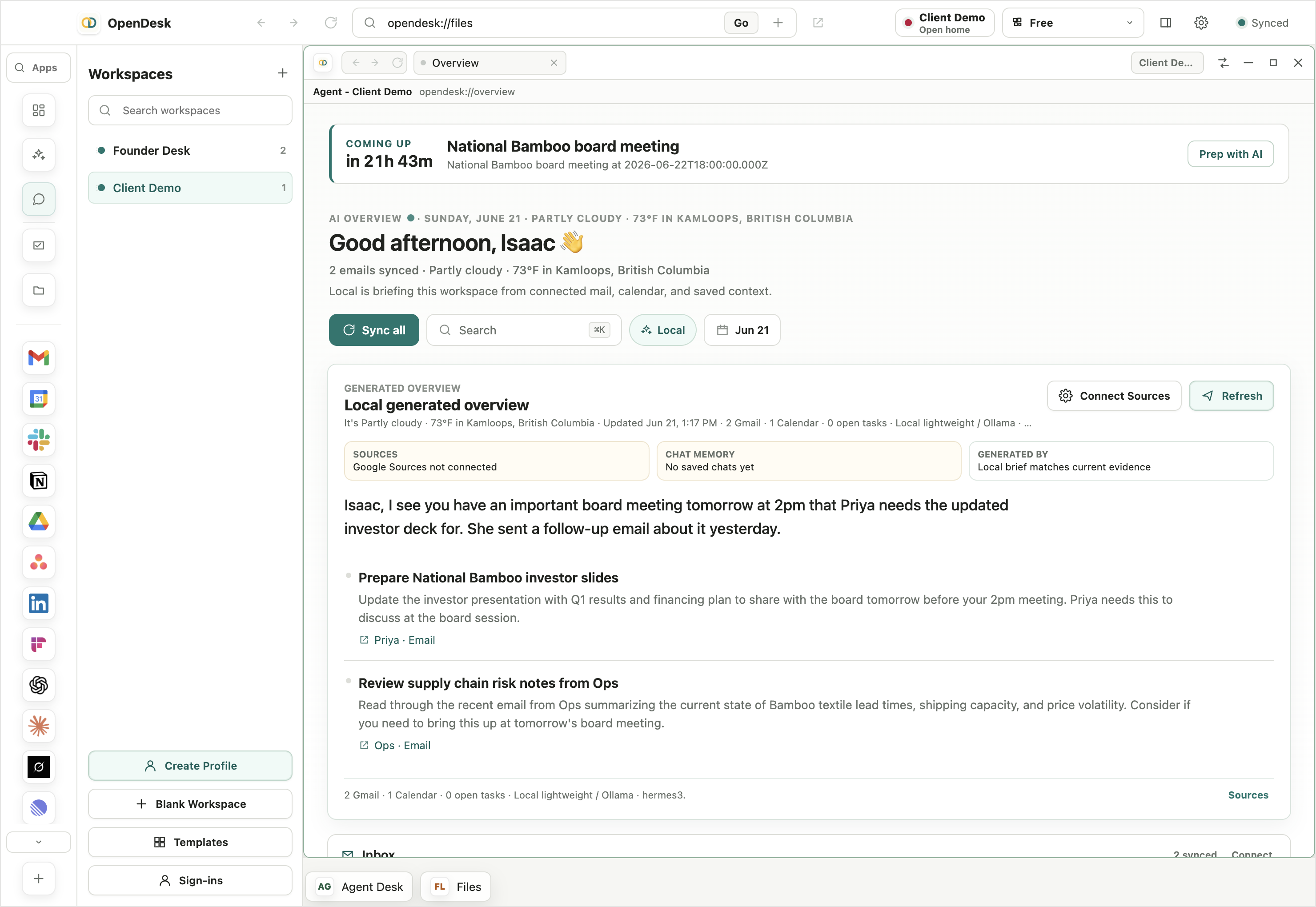The height and width of the screenshot is (907, 1316).
Task: Open the Apps search box
Action: click(39, 68)
